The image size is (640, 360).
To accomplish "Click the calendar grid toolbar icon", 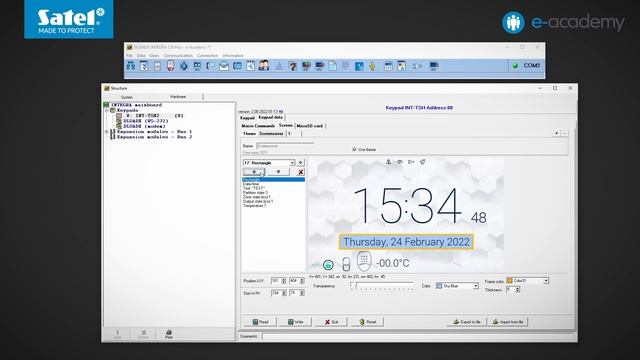I will 388,66.
